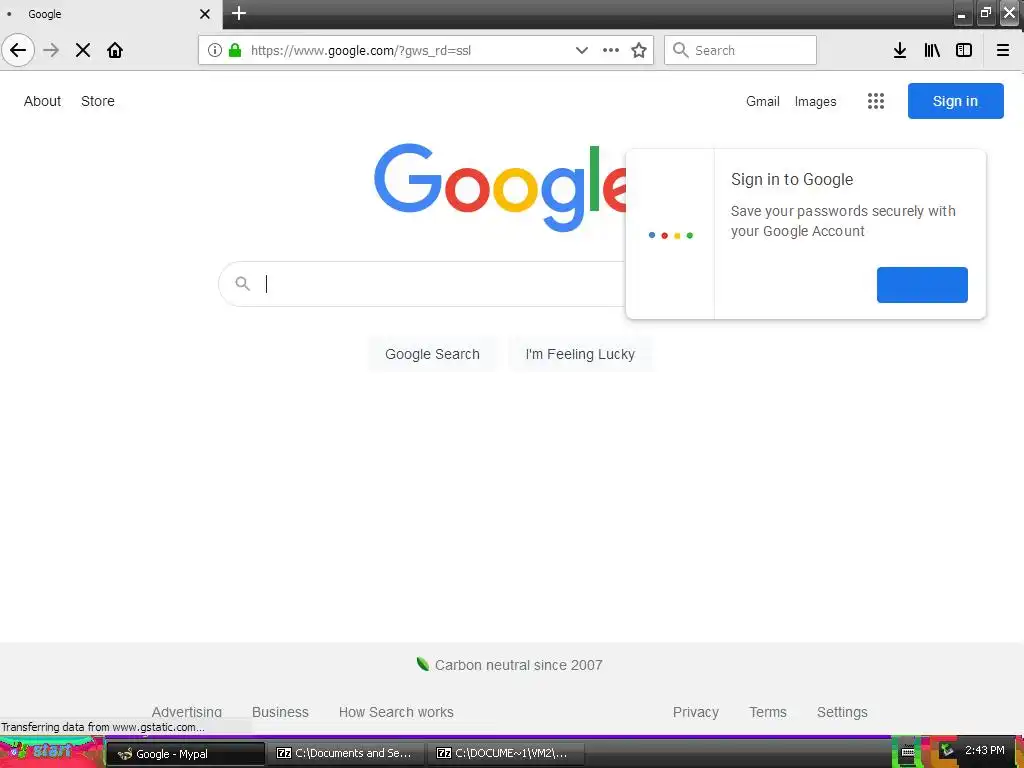1024x768 pixels.
Task: Expand the address bar history dropdown arrow
Action: tap(581, 50)
